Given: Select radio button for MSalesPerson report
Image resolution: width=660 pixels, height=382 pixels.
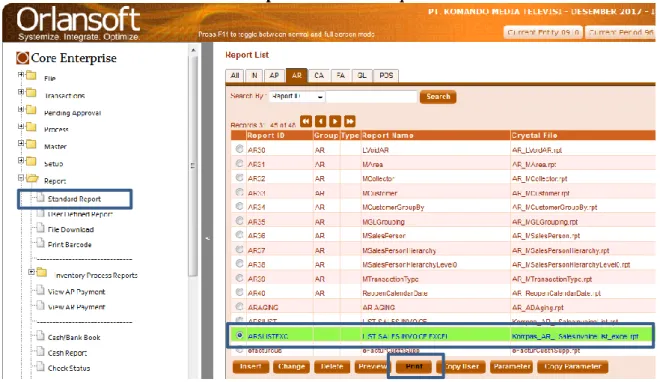Looking at the screenshot, I should (x=240, y=235).
